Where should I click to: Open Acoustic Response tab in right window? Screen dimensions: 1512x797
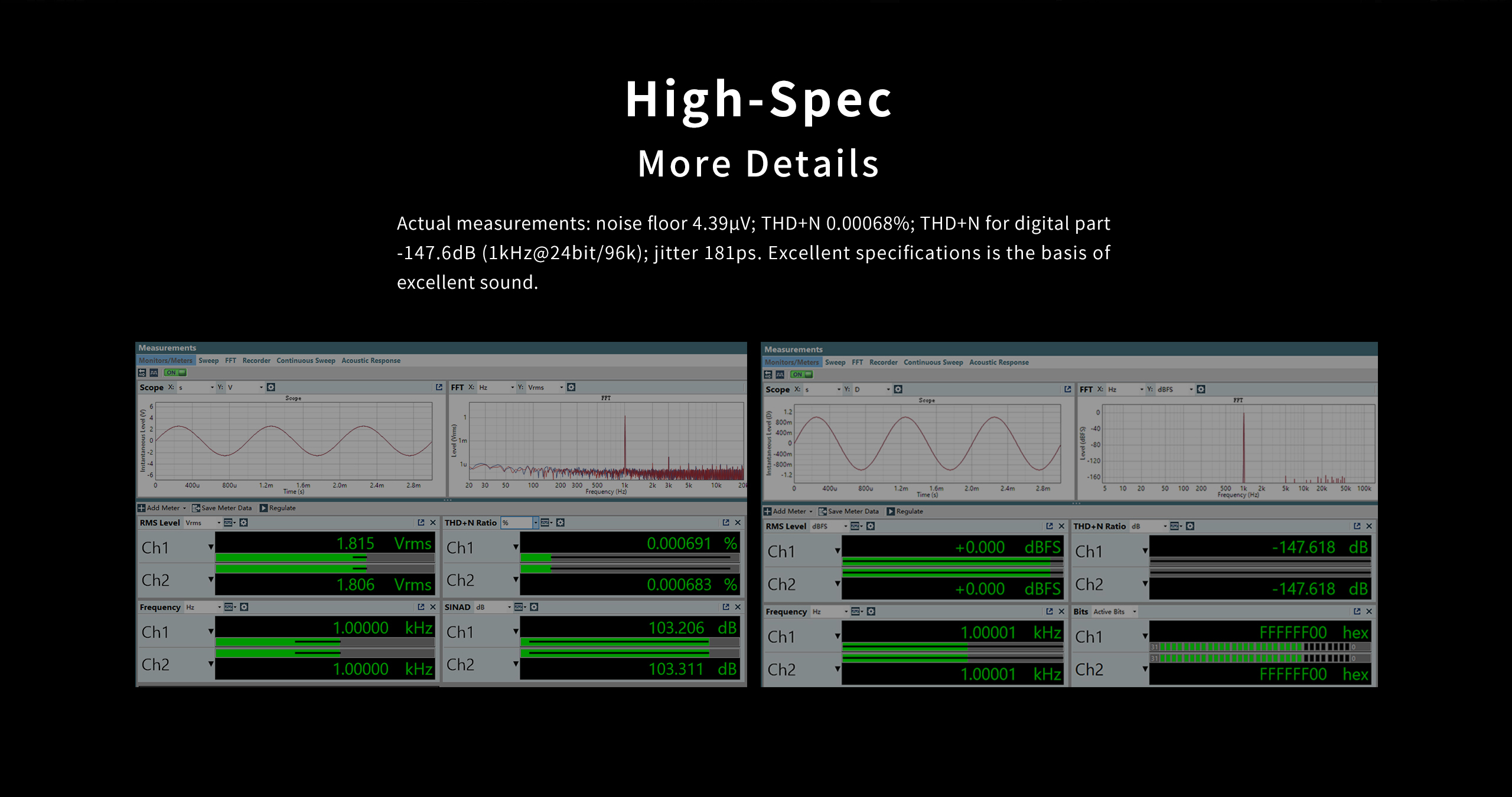(998, 362)
